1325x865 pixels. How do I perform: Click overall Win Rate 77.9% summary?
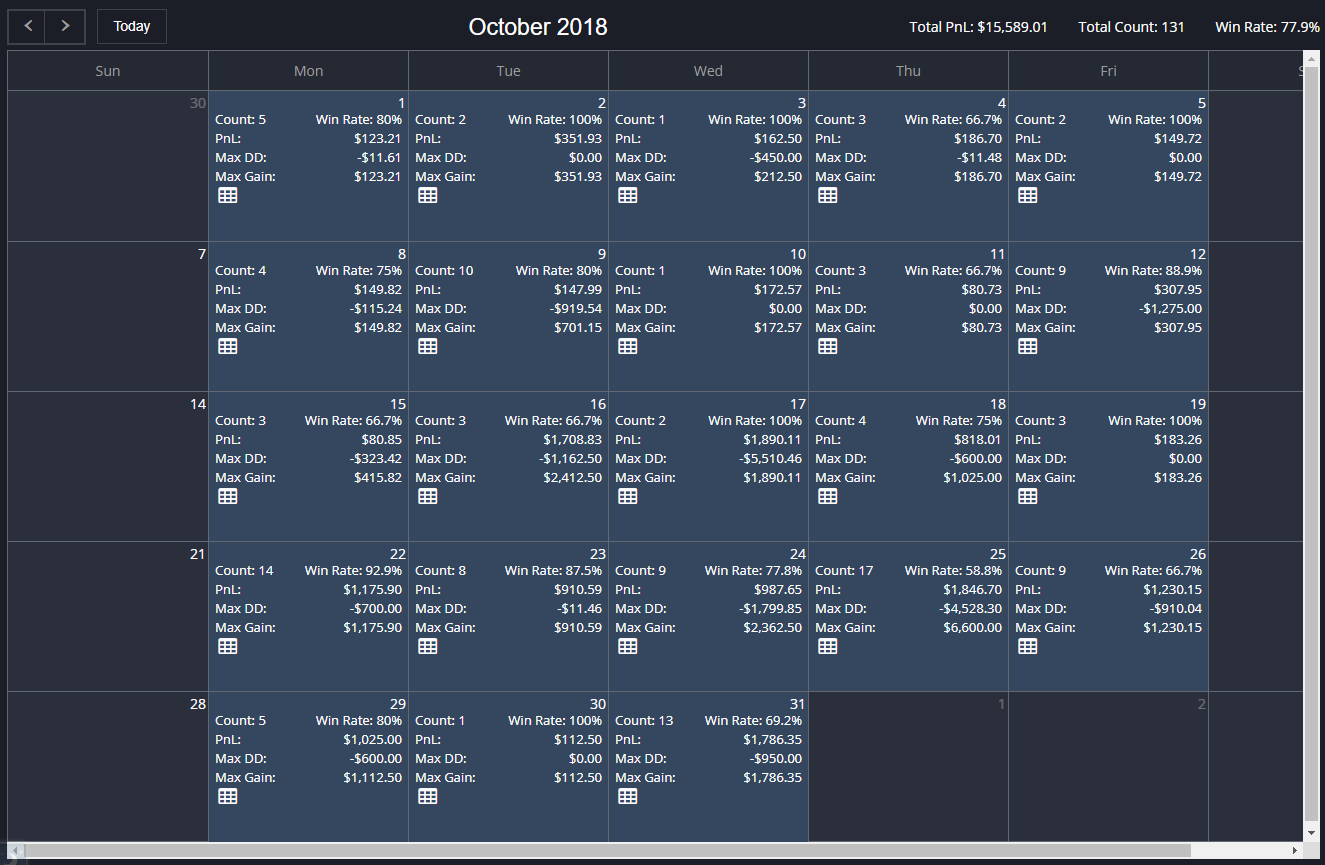point(1268,27)
